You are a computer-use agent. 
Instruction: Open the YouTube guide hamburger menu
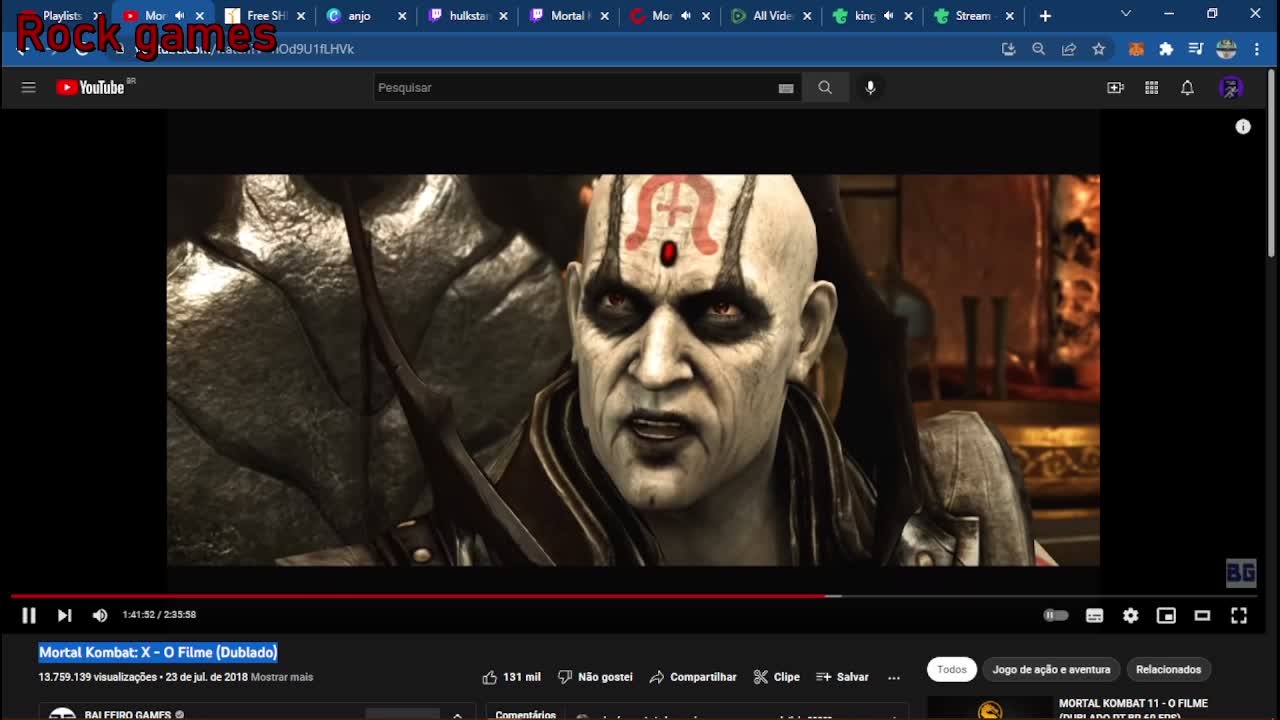[x=28, y=87]
